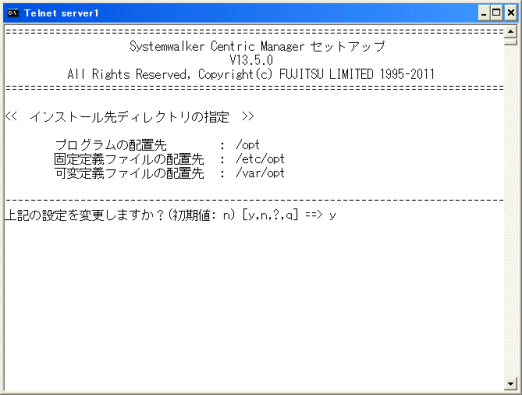Click the Telnet server1 title bar text
Viewport: 522px width, 395px height.
click(61, 13)
